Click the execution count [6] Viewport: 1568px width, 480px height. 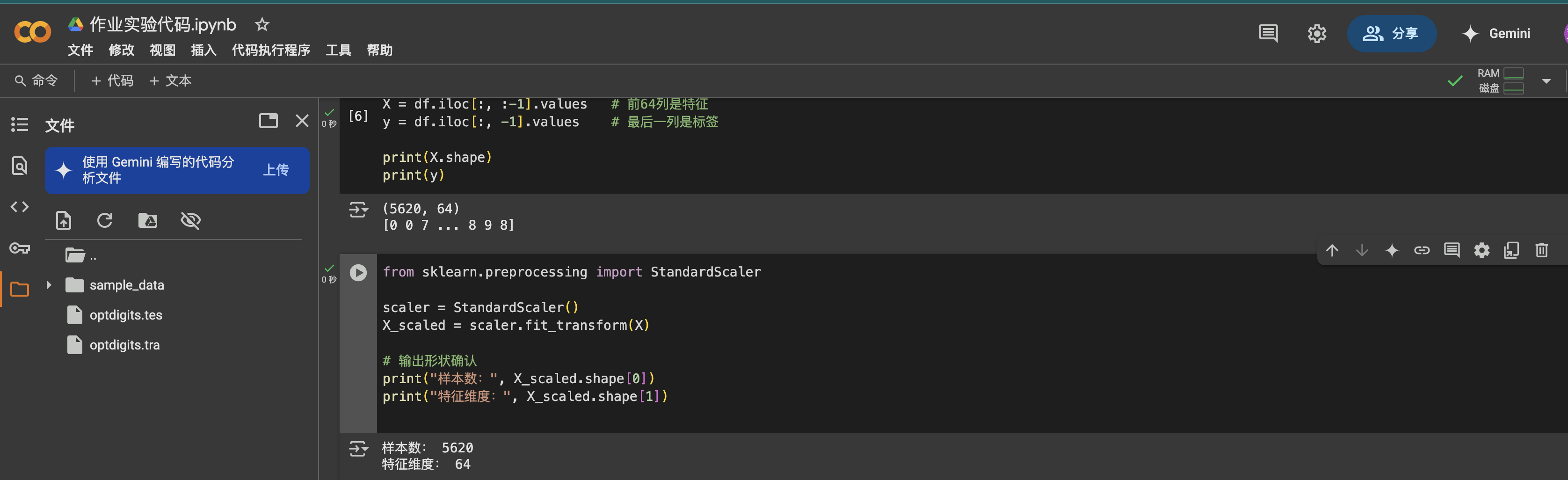(358, 116)
